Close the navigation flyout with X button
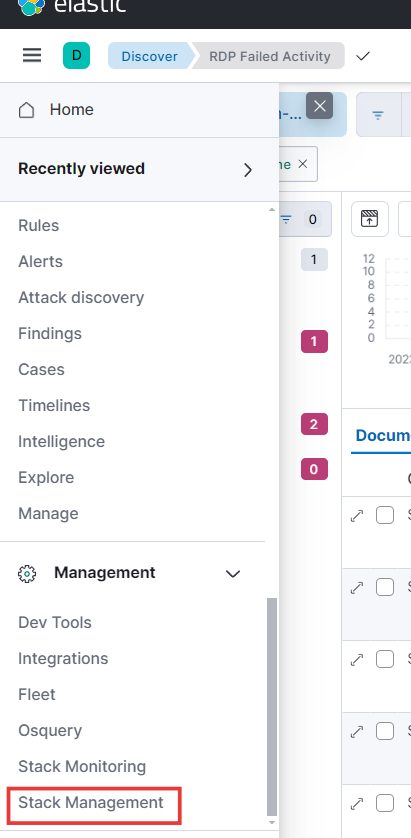411x838 pixels. [320, 106]
